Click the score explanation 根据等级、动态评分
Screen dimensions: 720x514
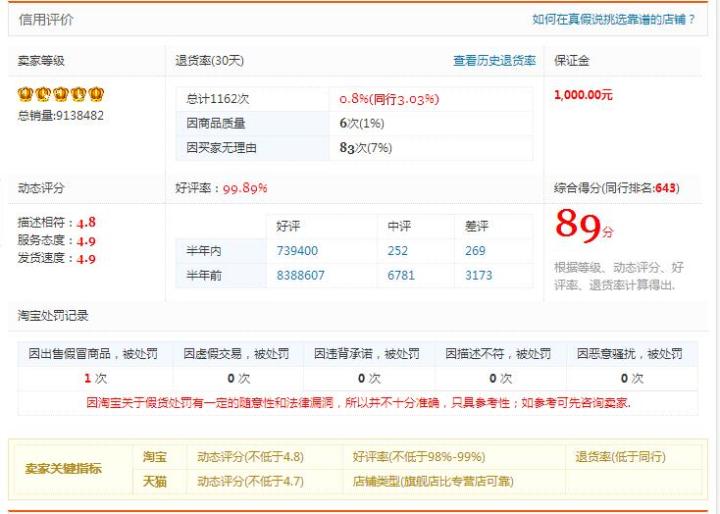coord(619,276)
